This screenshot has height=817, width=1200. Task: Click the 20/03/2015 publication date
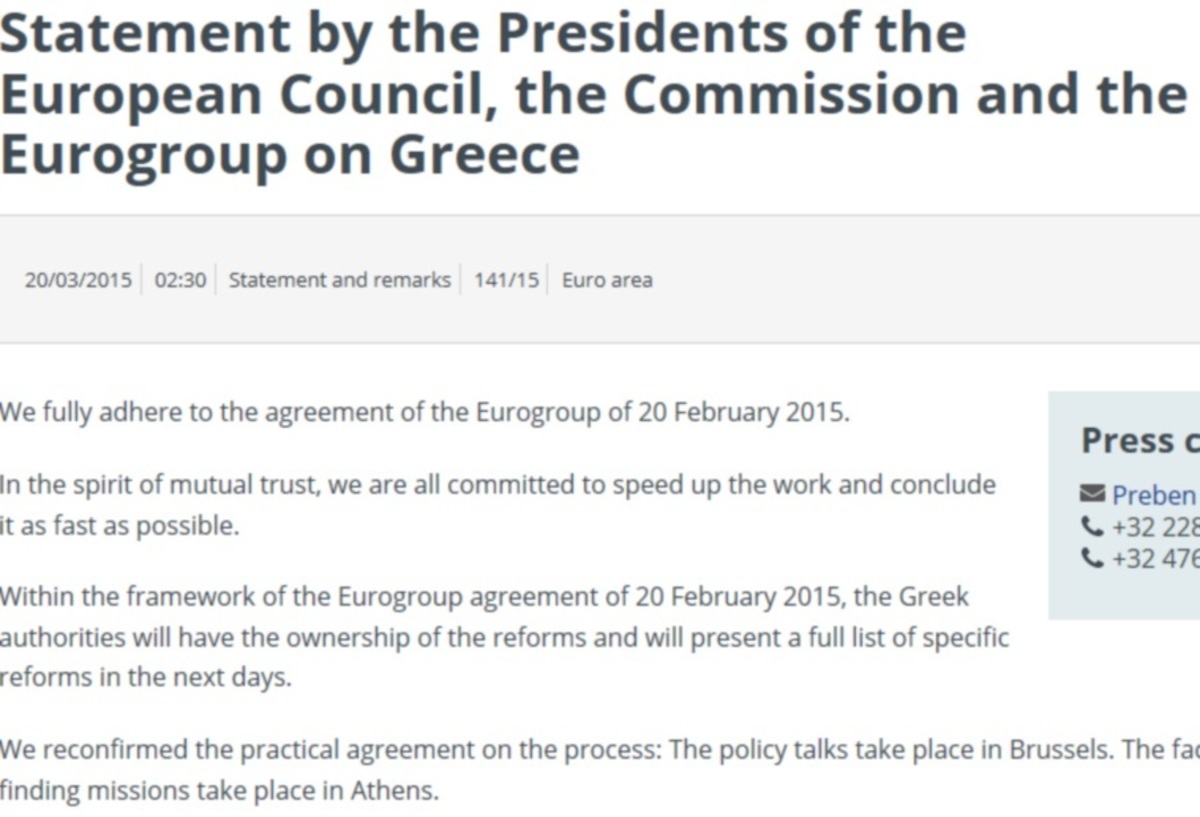click(x=78, y=280)
